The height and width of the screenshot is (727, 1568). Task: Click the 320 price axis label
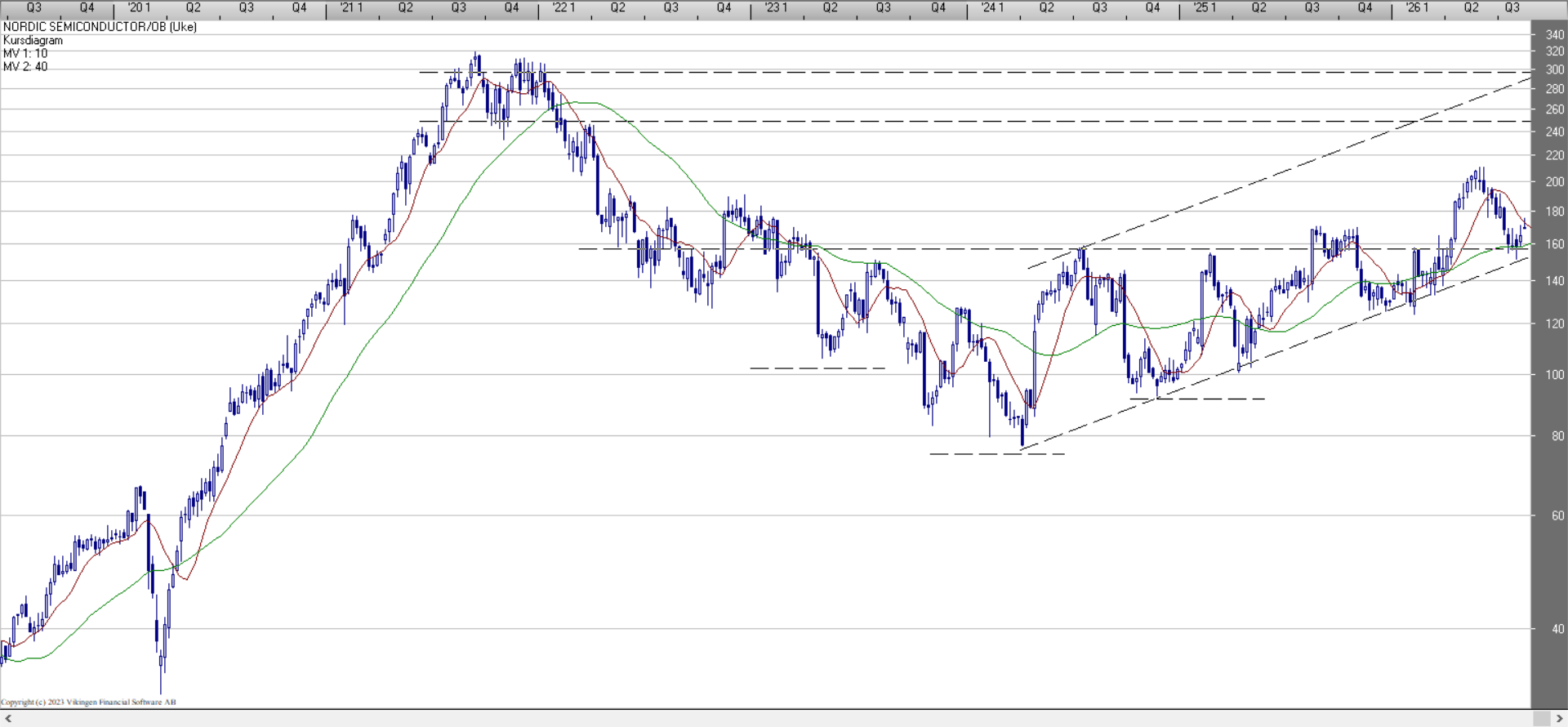click(1554, 51)
